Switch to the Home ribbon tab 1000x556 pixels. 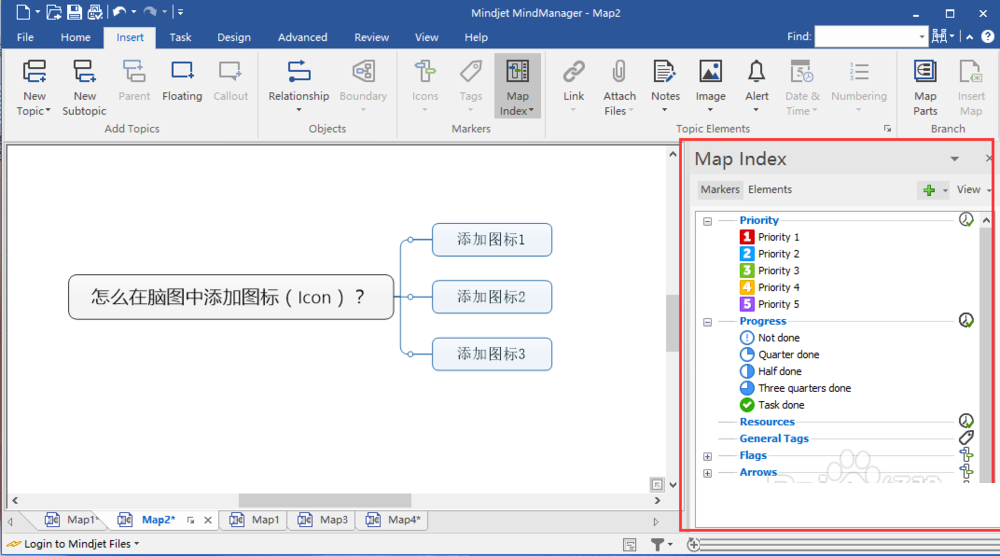click(75, 37)
